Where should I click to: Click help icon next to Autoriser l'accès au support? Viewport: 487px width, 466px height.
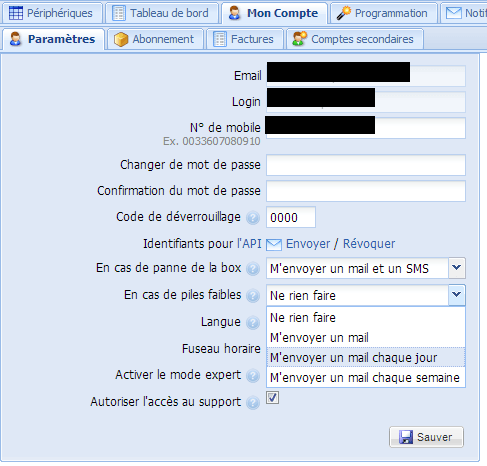[x=253, y=403]
